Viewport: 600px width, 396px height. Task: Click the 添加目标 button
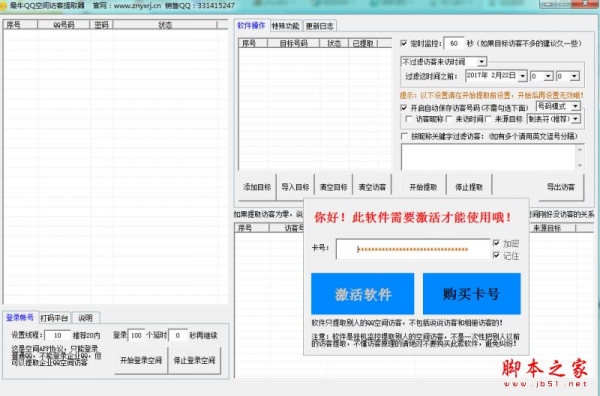(x=257, y=187)
